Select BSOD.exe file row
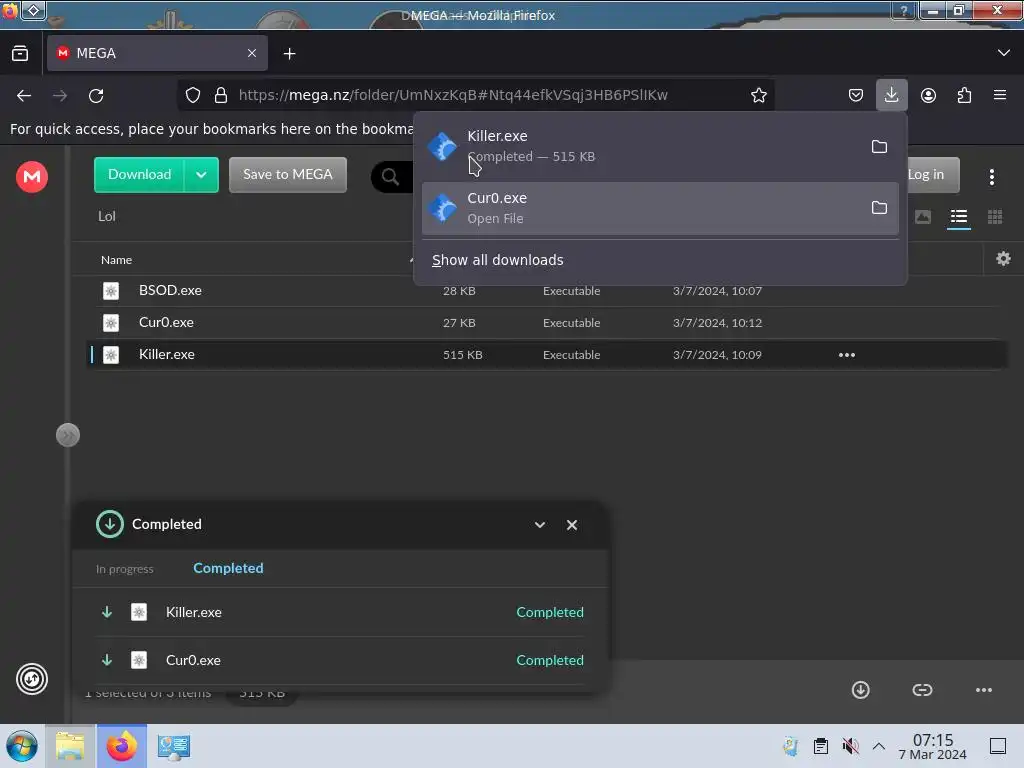The height and width of the screenshot is (768, 1024). (x=546, y=291)
